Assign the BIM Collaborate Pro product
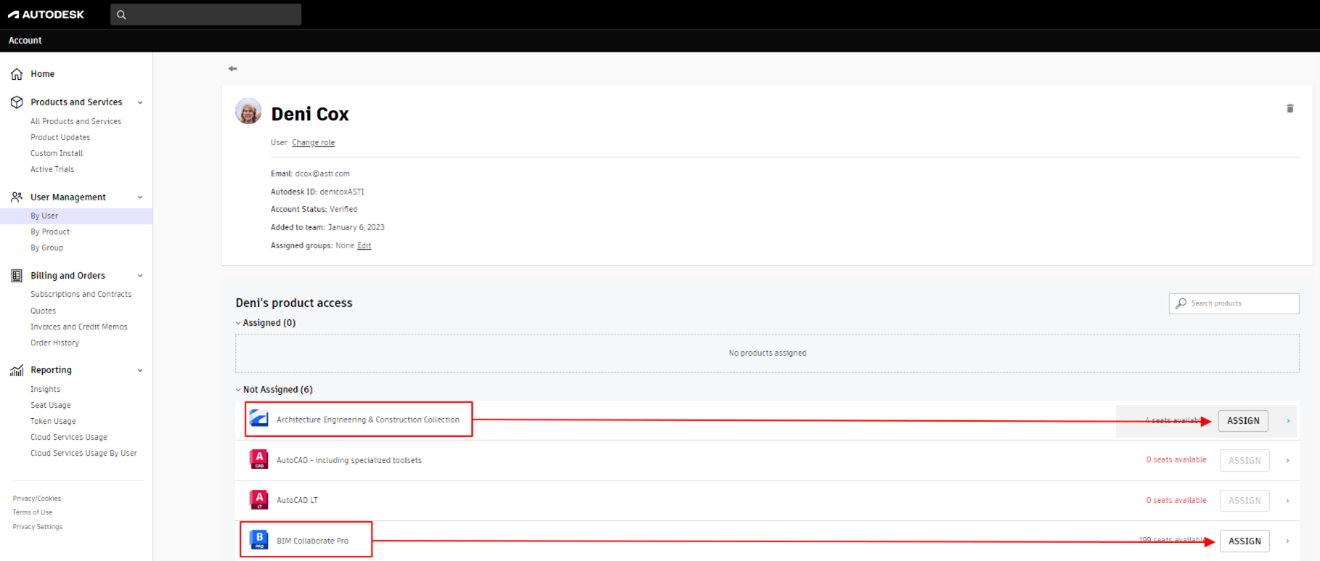This screenshot has width=1320, height=561. pyautogui.click(x=1244, y=541)
